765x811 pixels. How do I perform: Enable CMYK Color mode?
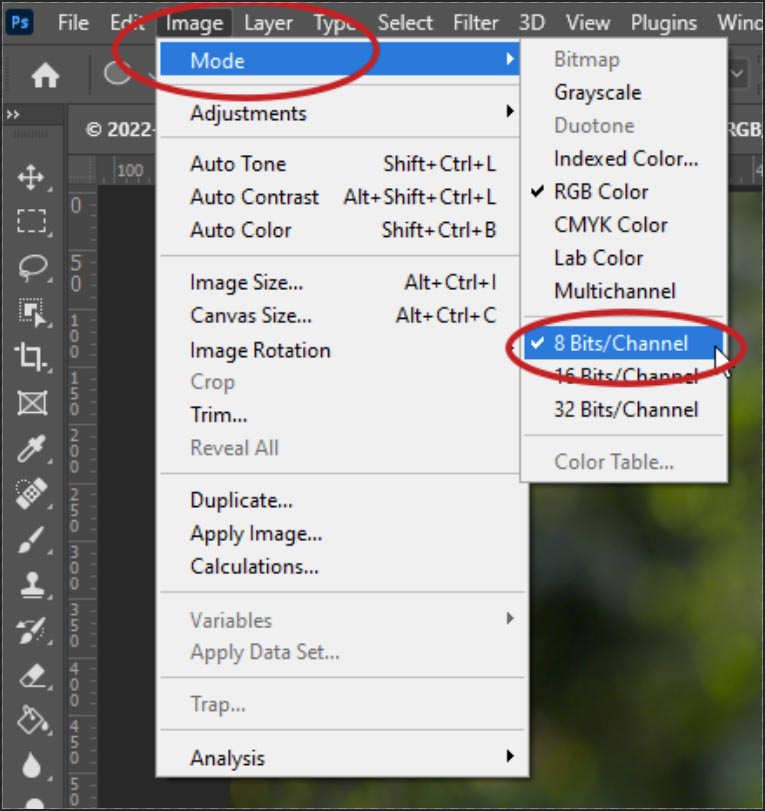click(610, 225)
